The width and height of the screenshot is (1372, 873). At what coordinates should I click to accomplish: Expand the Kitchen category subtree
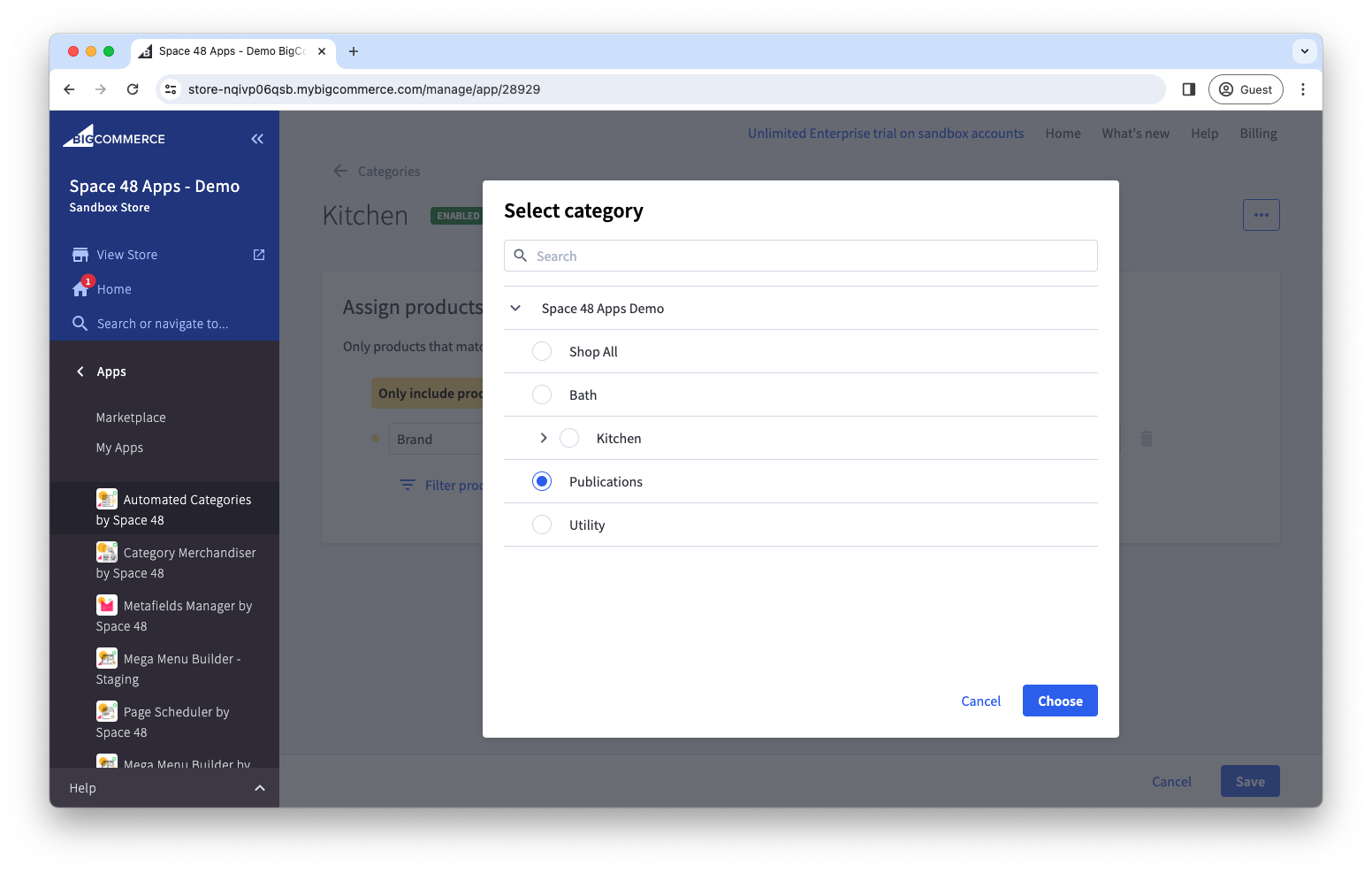tap(544, 438)
